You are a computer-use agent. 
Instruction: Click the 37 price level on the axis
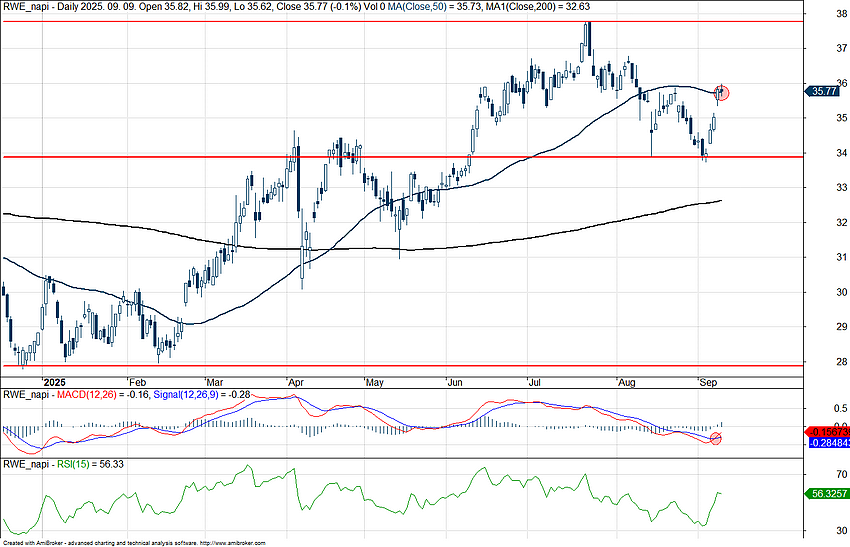(841, 48)
